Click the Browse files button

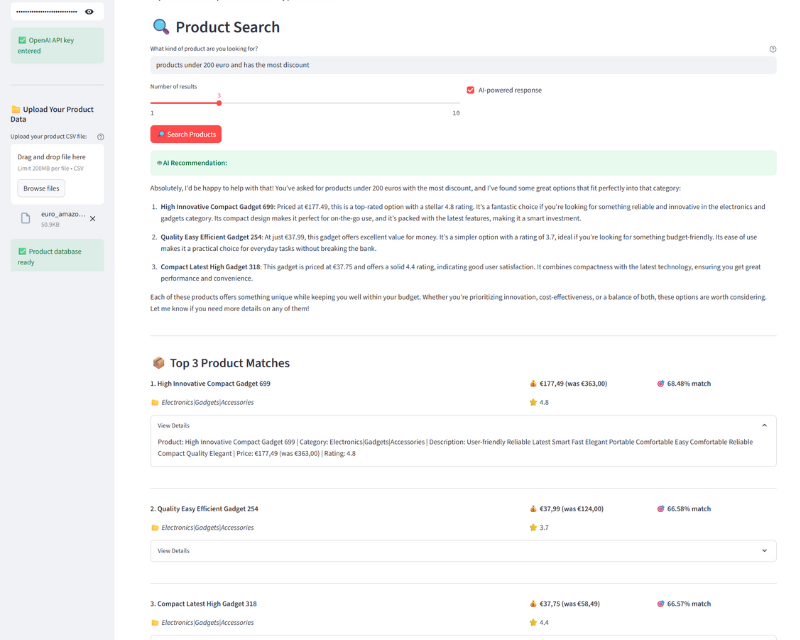41,188
